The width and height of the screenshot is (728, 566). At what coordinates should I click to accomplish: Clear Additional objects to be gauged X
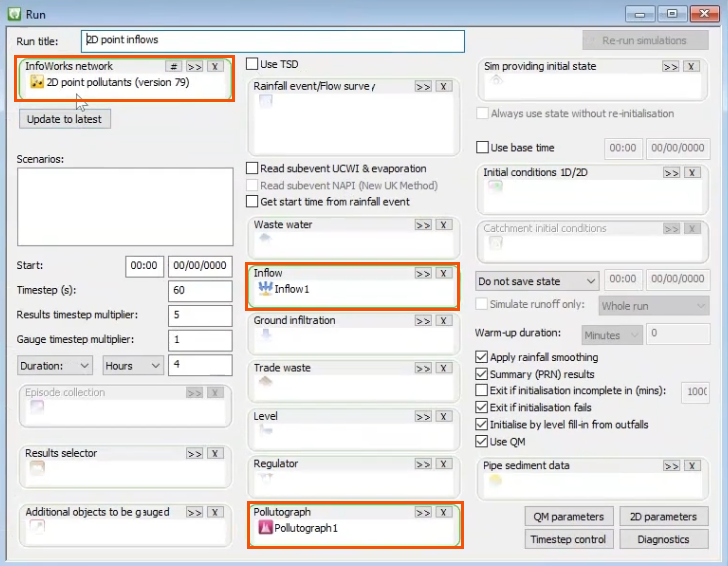[215, 512]
